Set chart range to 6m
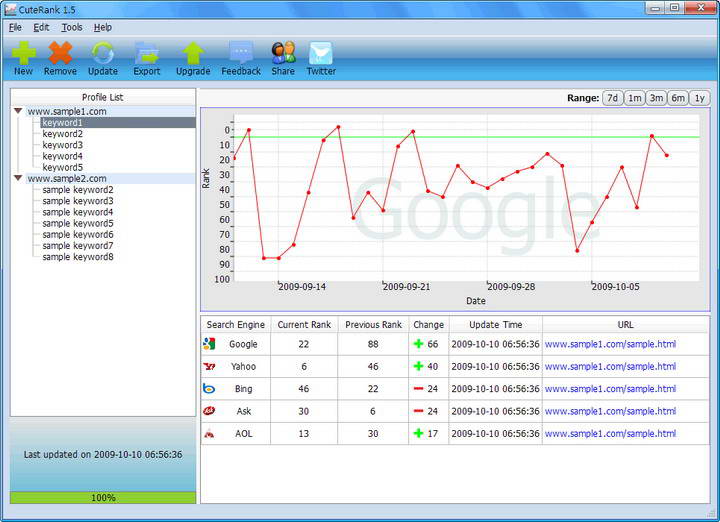The width and height of the screenshot is (720, 522). click(678, 98)
